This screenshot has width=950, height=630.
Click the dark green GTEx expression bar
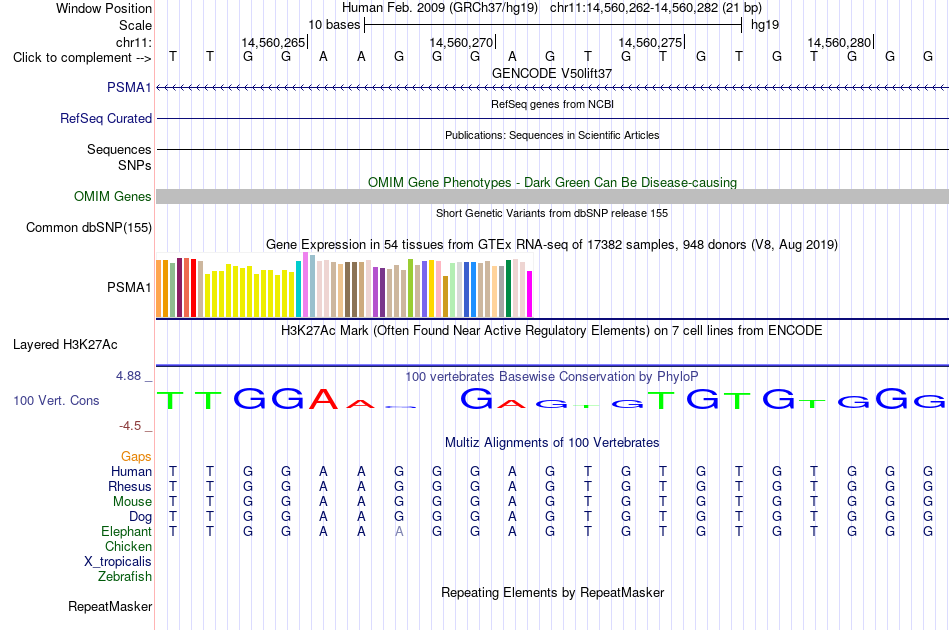(x=508, y=288)
